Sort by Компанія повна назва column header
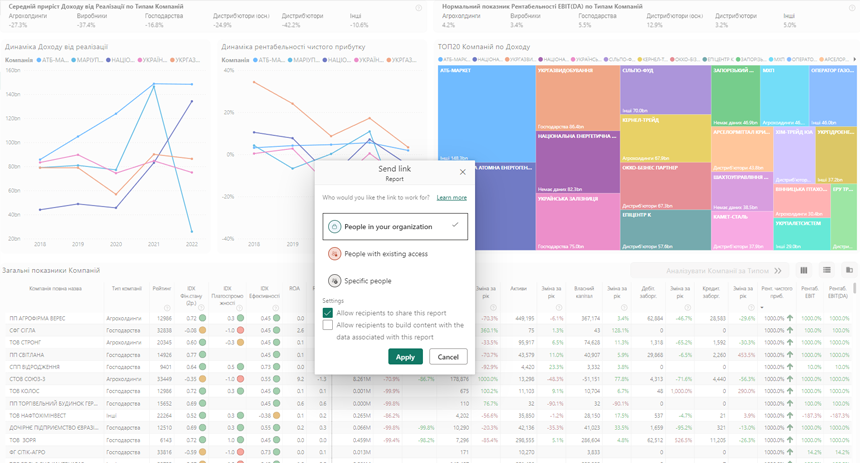The width and height of the screenshot is (860, 463). point(55,289)
